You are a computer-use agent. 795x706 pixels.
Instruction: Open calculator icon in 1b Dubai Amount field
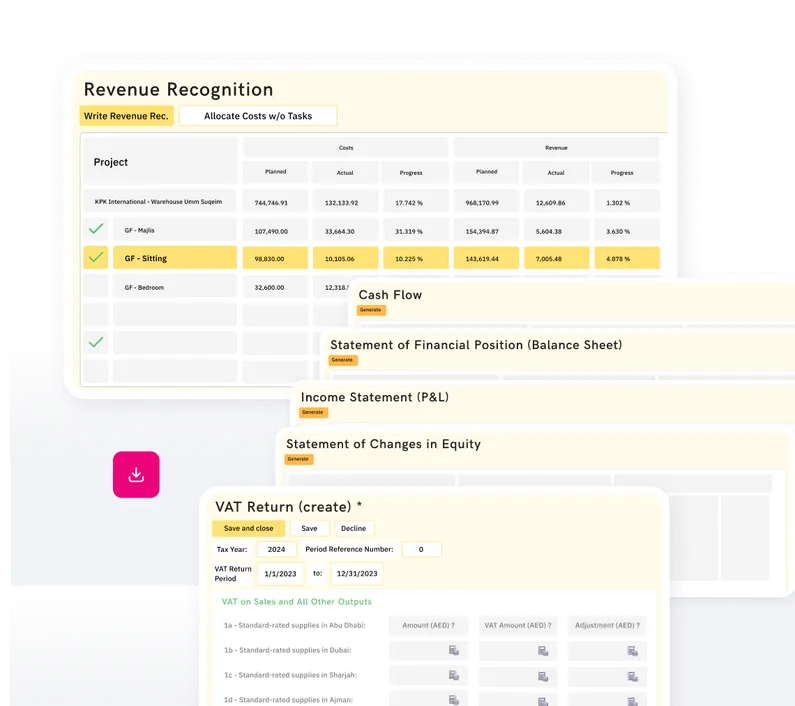click(x=454, y=650)
